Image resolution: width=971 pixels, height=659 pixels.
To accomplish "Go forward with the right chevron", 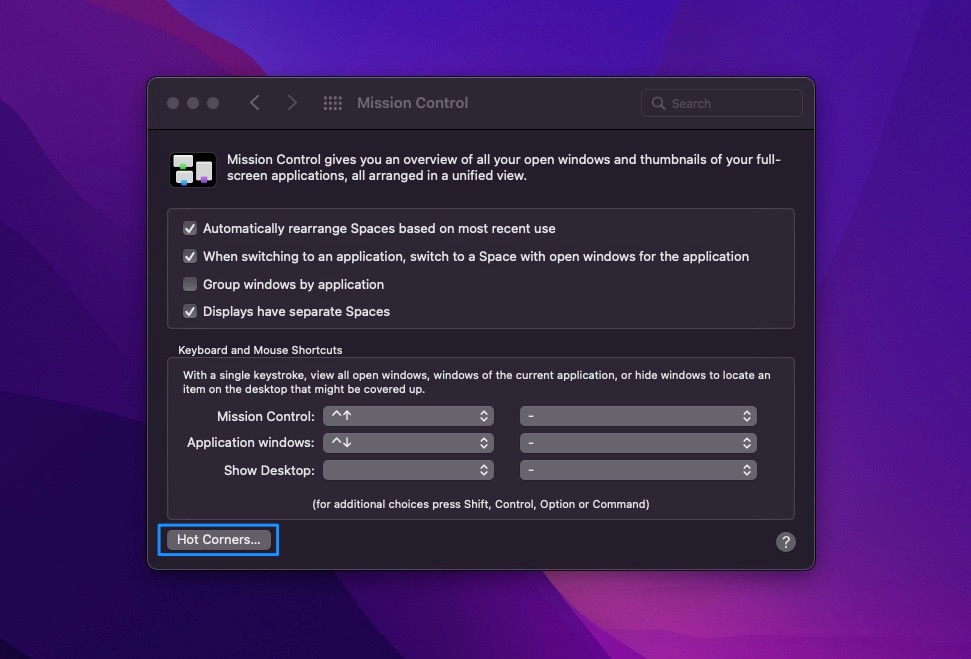I will [292, 103].
